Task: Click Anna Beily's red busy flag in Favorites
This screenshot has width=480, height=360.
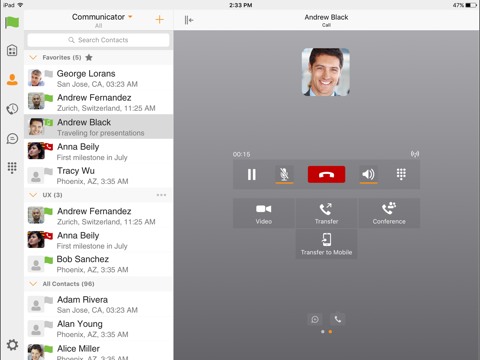Action: click(x=49, y=147)
